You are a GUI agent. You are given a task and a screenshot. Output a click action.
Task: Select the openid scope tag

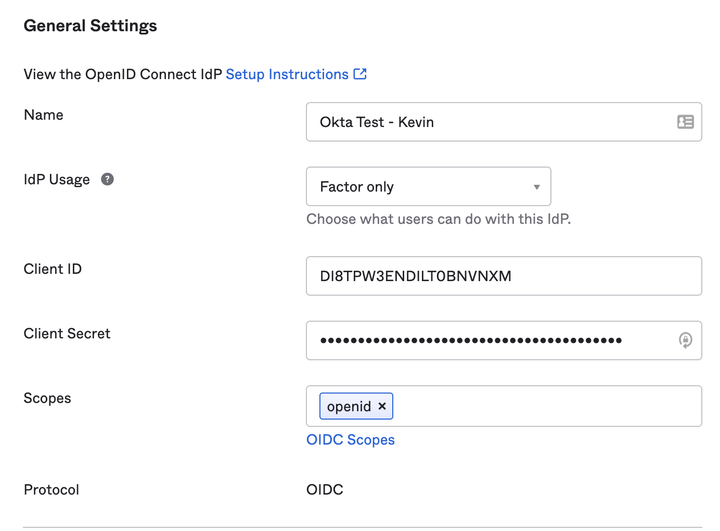pos(348,406)
